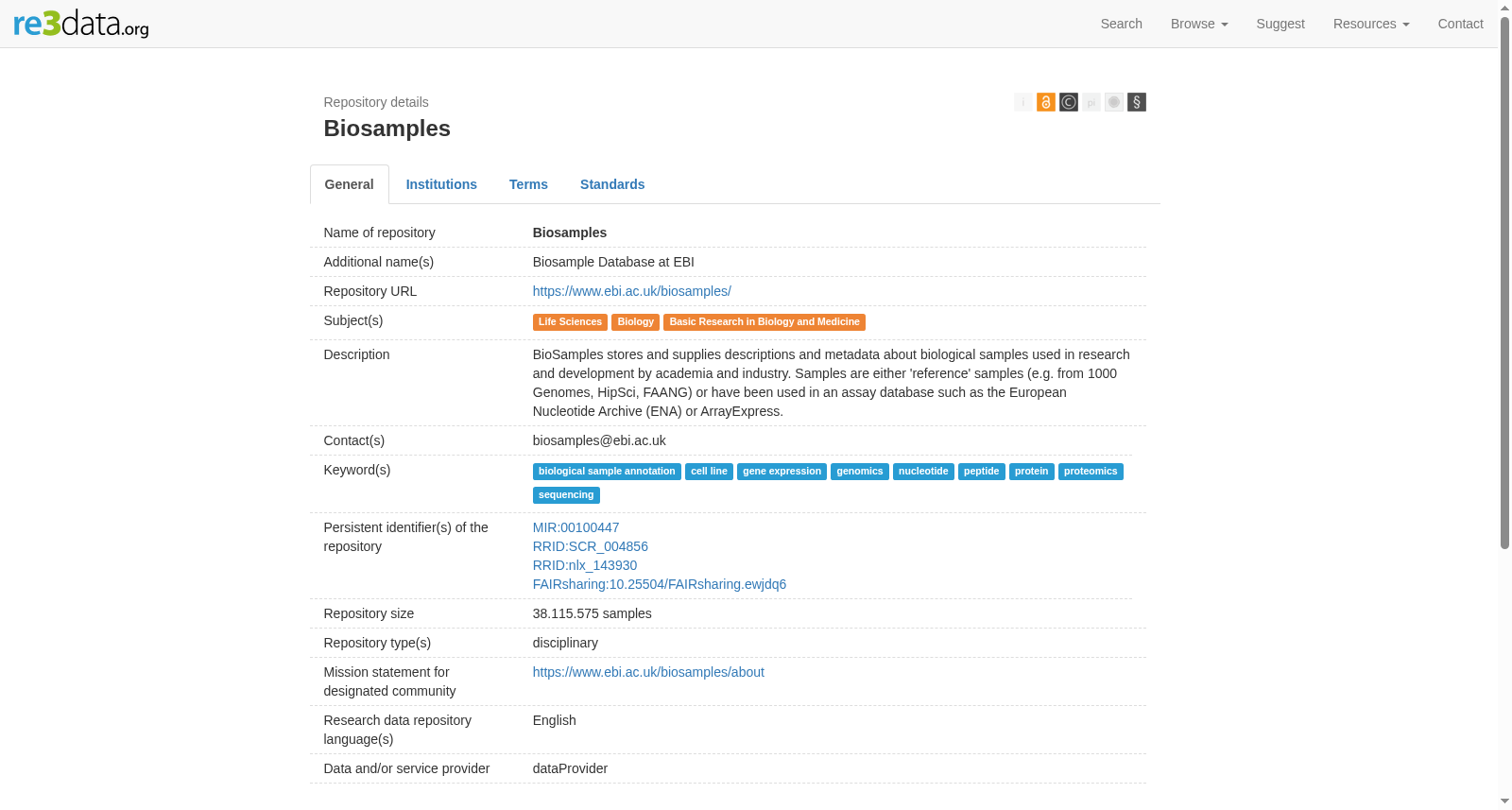1512x810 pixels.
Task: Open the Suggest page
Action: (x=1280, y=24)
